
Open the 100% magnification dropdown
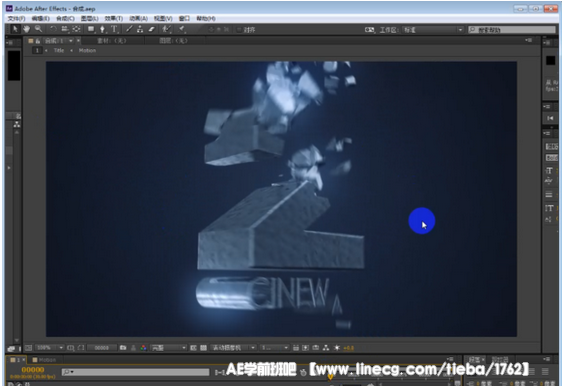pos(50,348)
